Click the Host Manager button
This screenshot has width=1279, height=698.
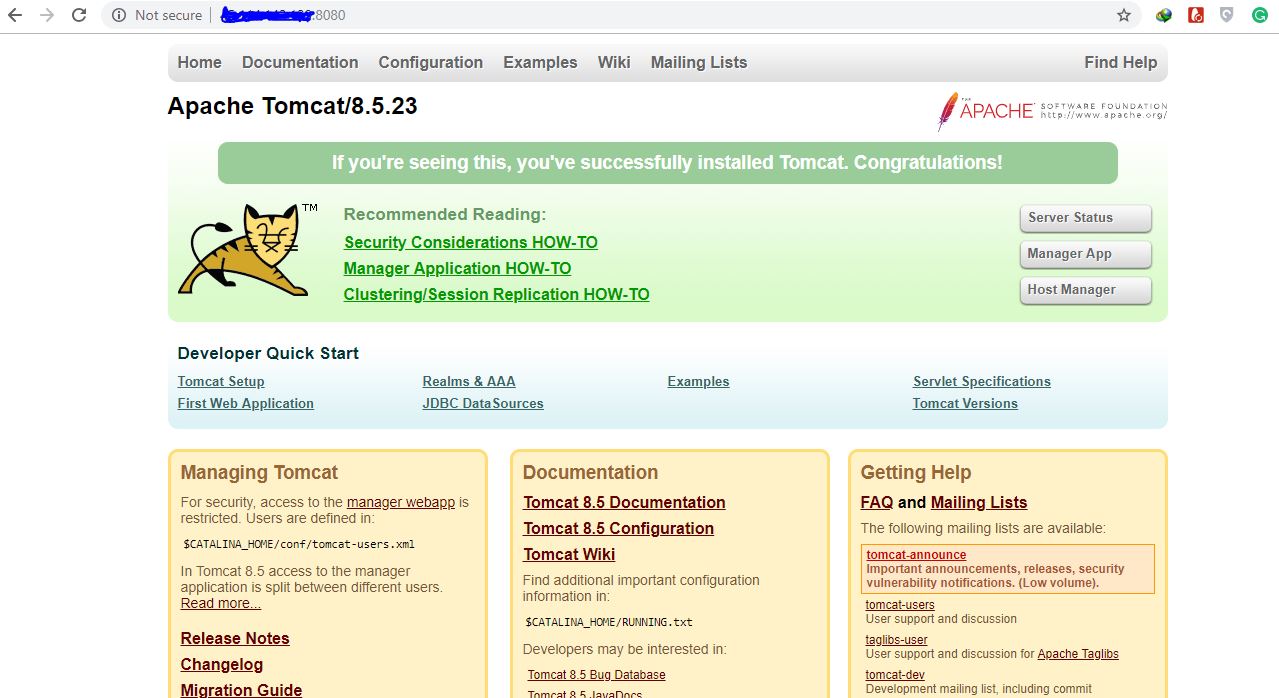[x=1086, y=290]
